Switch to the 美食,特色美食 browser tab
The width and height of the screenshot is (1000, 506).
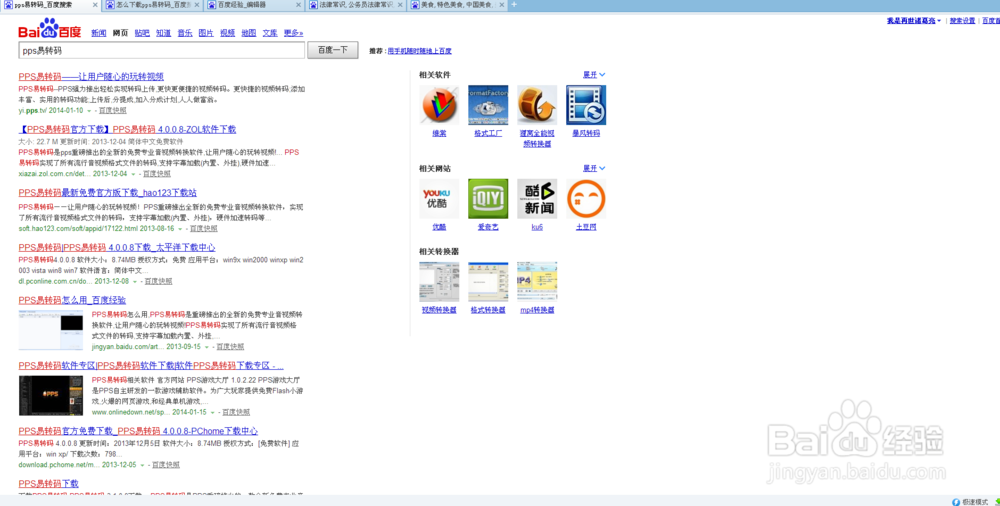457,5
